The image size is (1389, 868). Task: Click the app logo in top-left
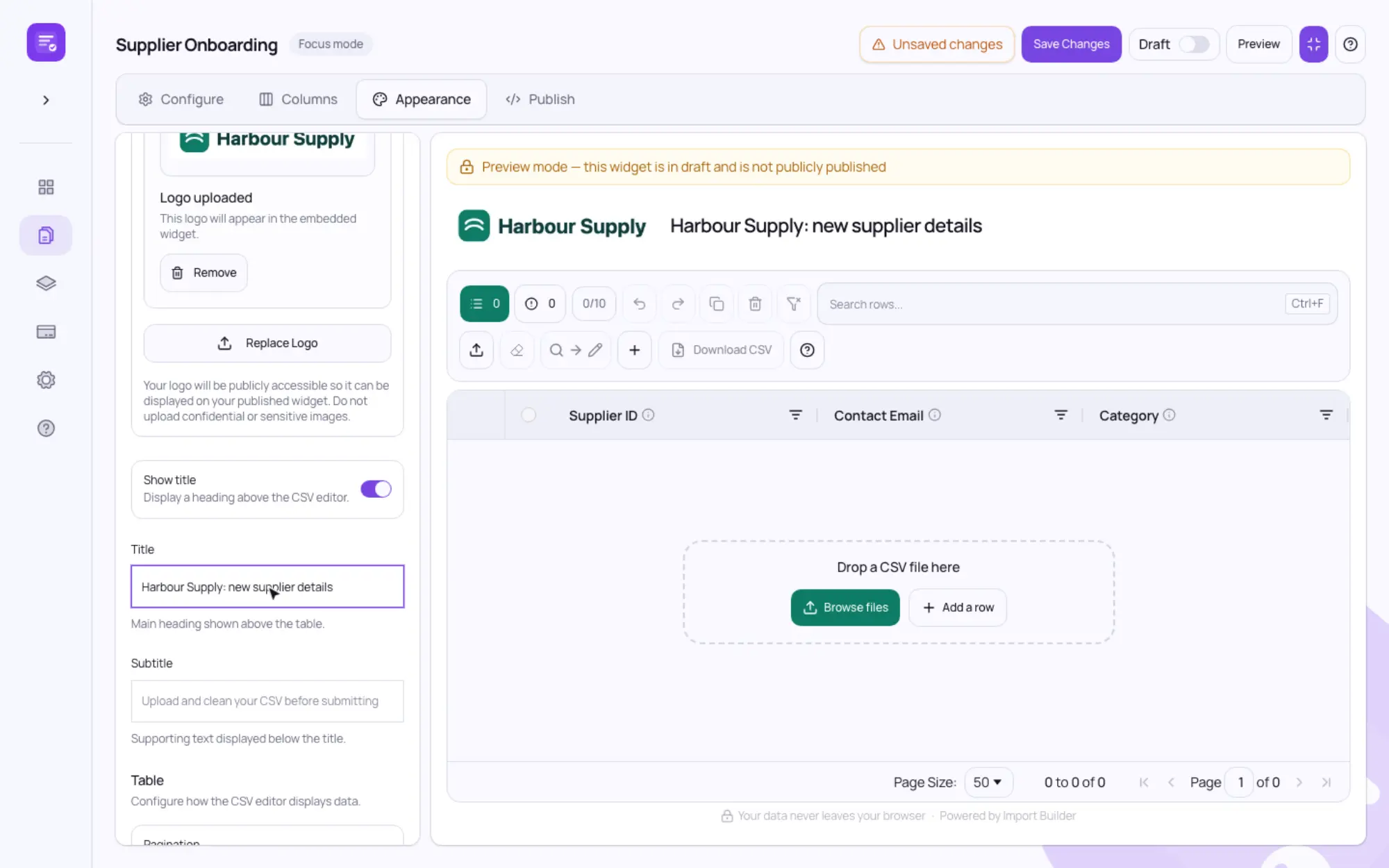click(46, 42)
